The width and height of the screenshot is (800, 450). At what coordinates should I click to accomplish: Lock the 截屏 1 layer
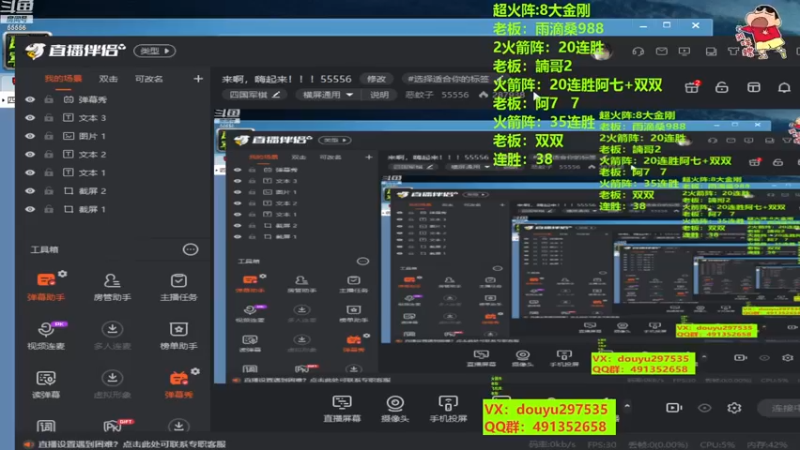click(x=48, y=209)
